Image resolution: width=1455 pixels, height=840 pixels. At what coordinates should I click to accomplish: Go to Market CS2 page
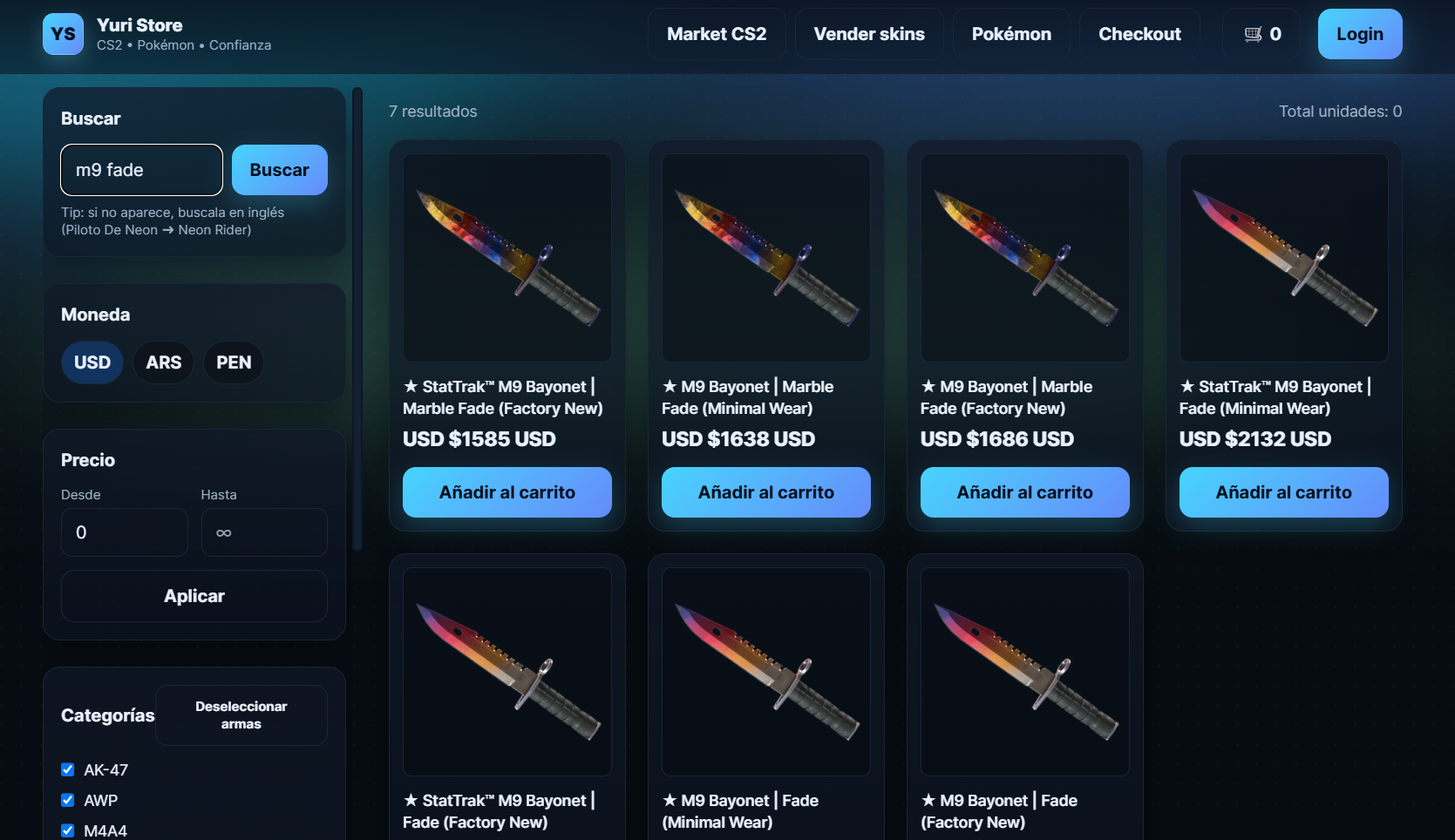click(x=717, y=34)
